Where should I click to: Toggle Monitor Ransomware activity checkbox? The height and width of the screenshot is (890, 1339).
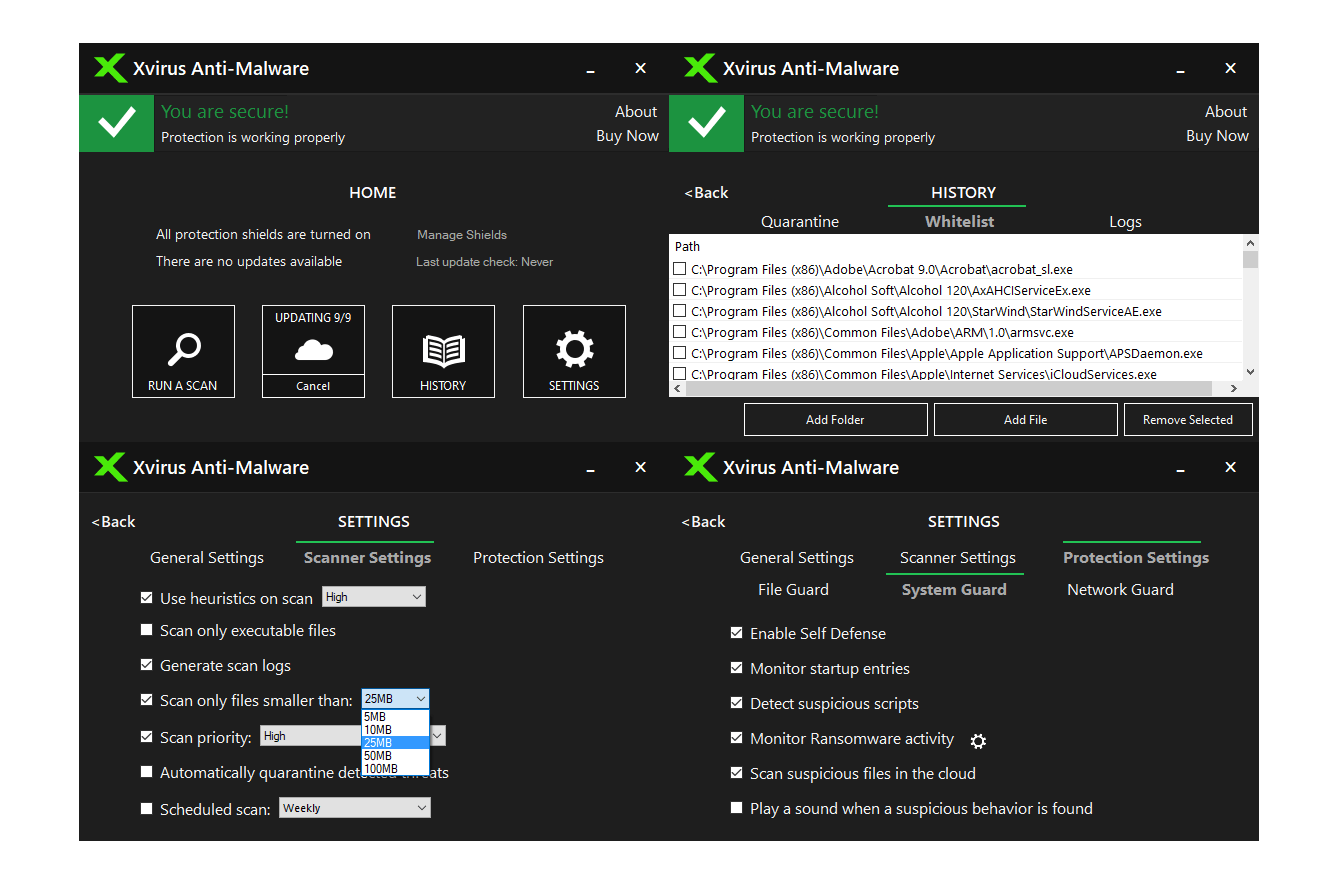[x=737, y=738]
